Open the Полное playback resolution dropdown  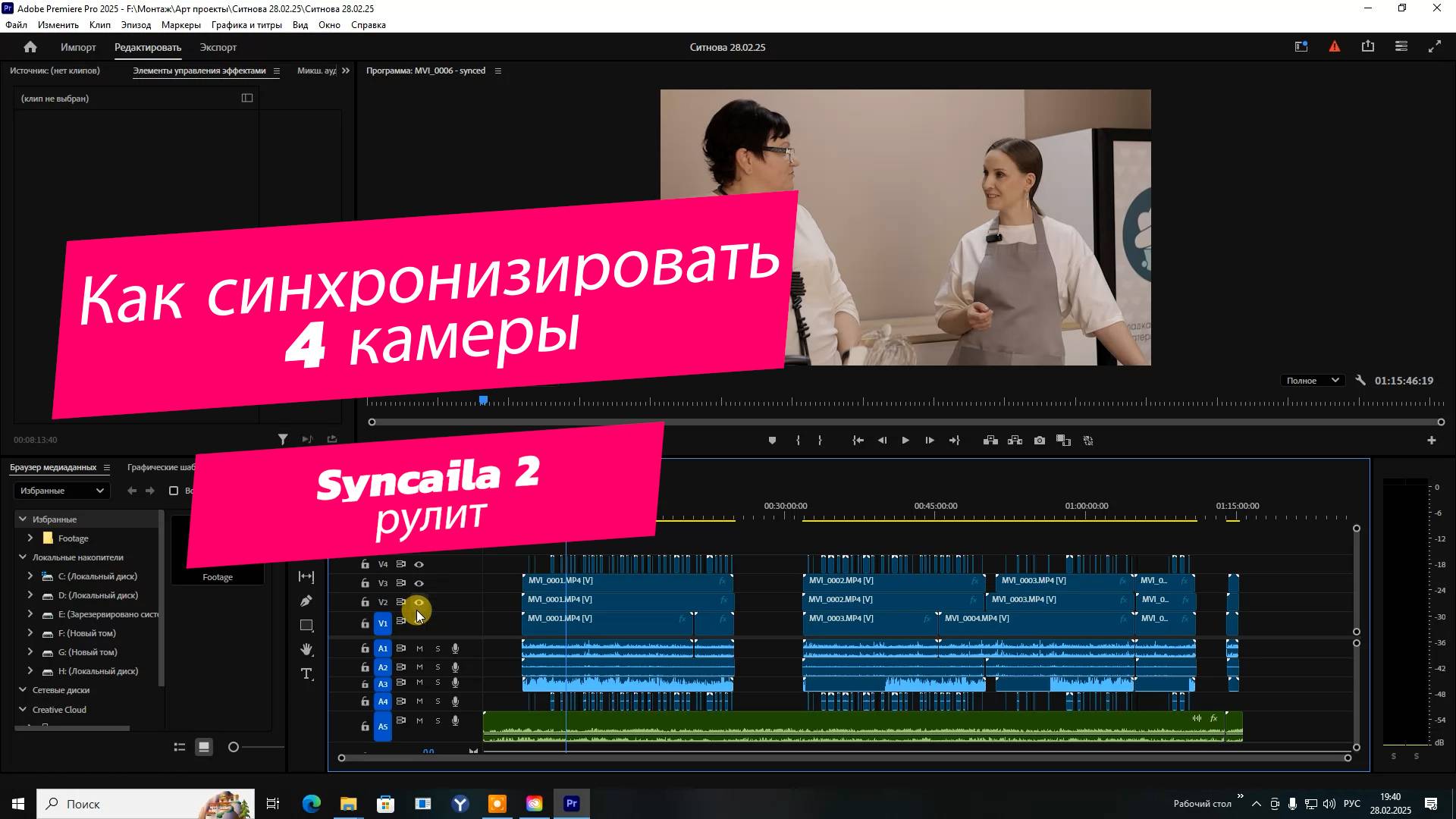coord(1312,381)
